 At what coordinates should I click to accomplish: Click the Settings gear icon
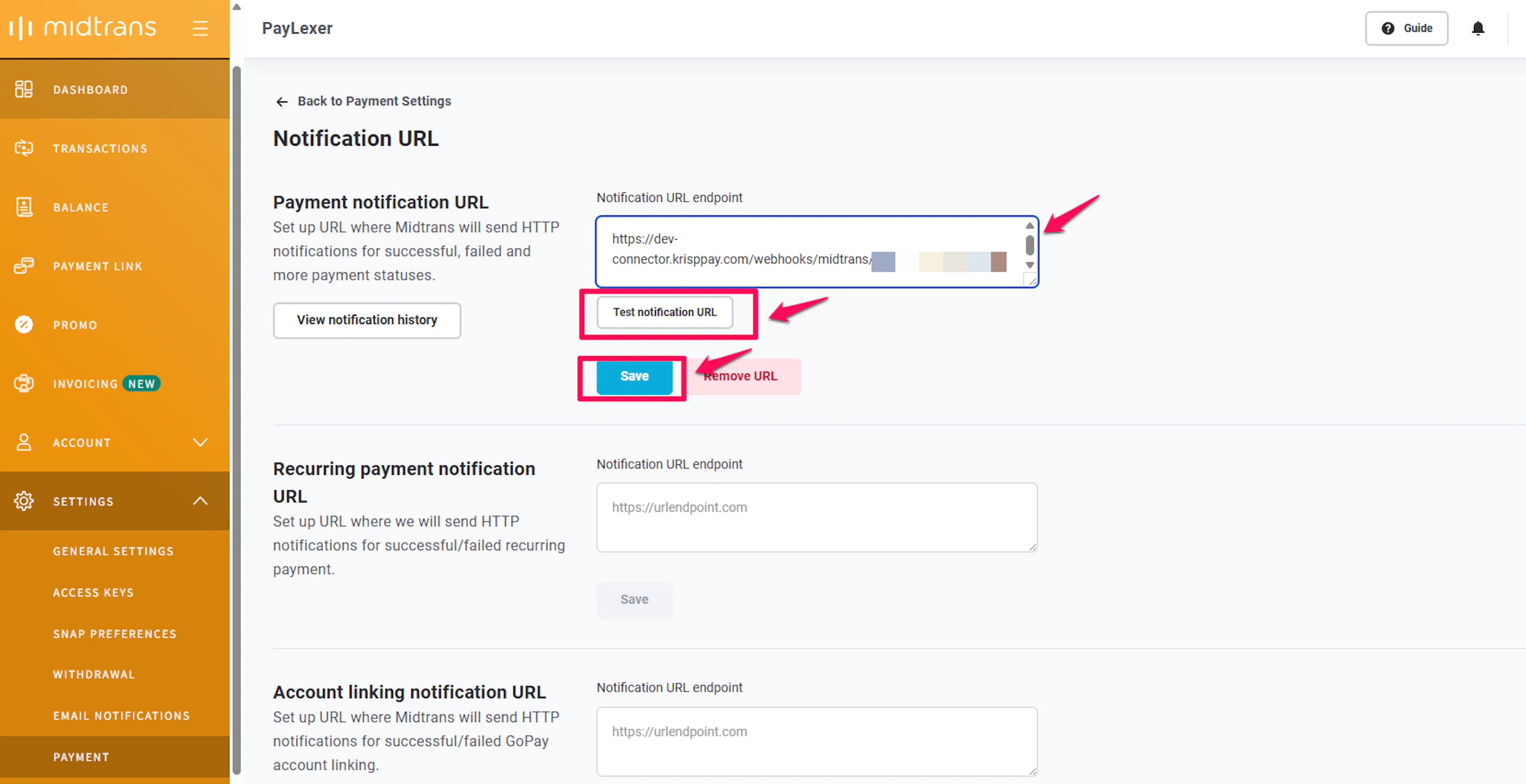(24, 501)
